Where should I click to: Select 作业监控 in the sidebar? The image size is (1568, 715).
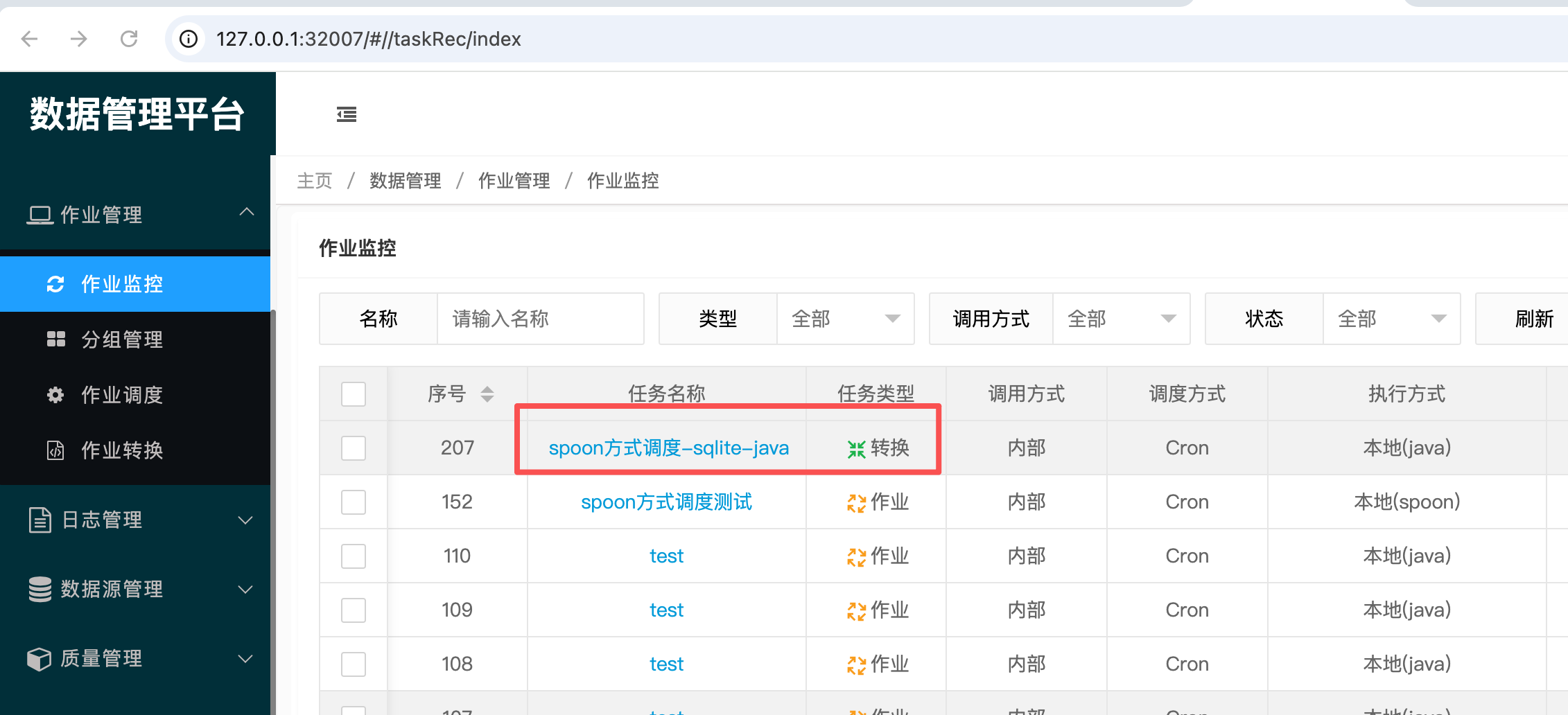135,284
